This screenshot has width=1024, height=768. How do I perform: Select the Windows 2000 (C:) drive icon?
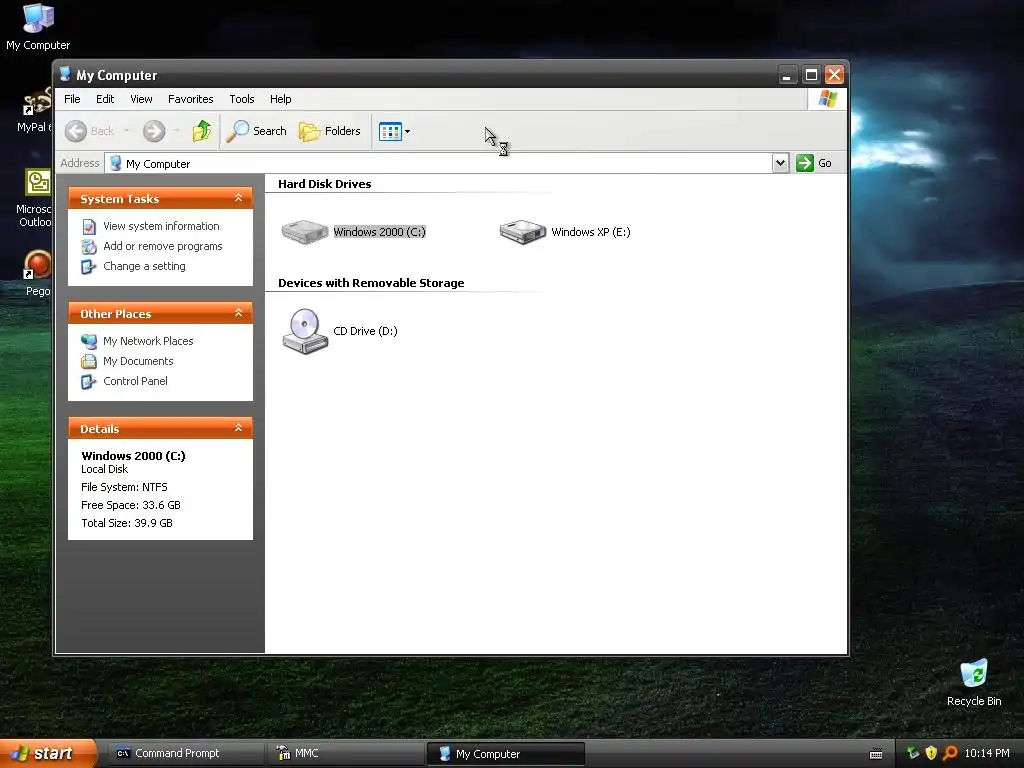pyautogui.click(x=304, y=232)
